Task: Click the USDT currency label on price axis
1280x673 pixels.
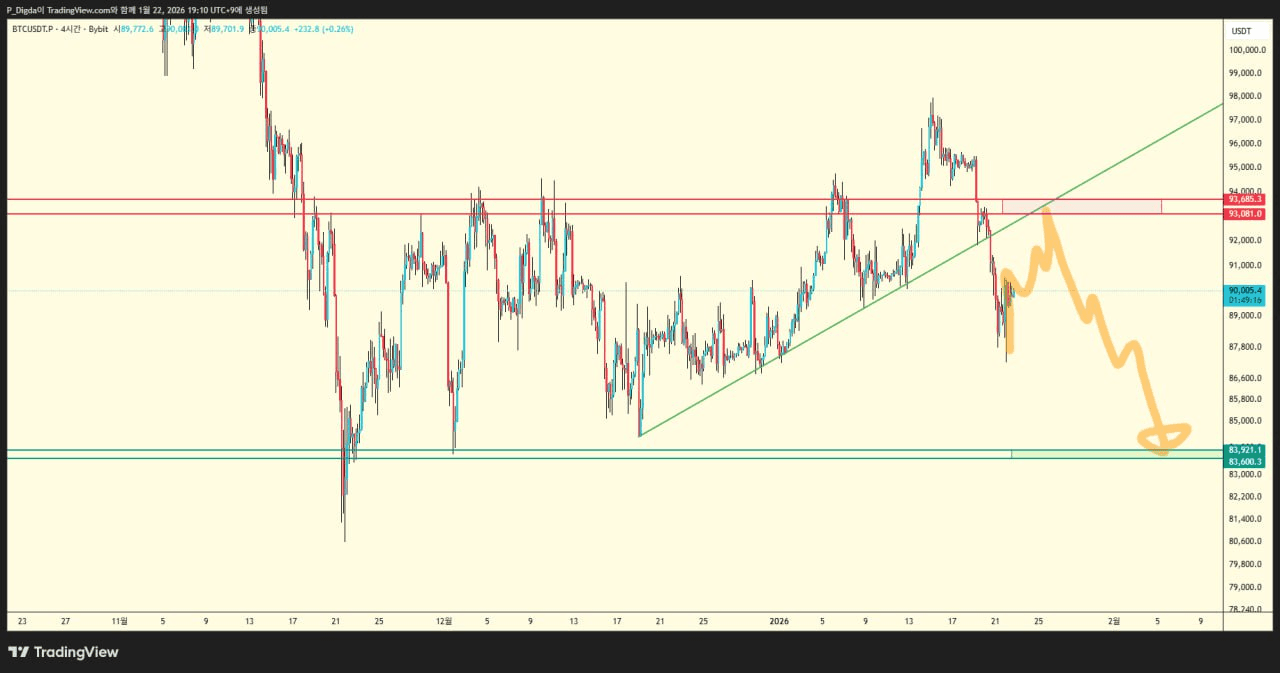Action: pos(1241,30)
